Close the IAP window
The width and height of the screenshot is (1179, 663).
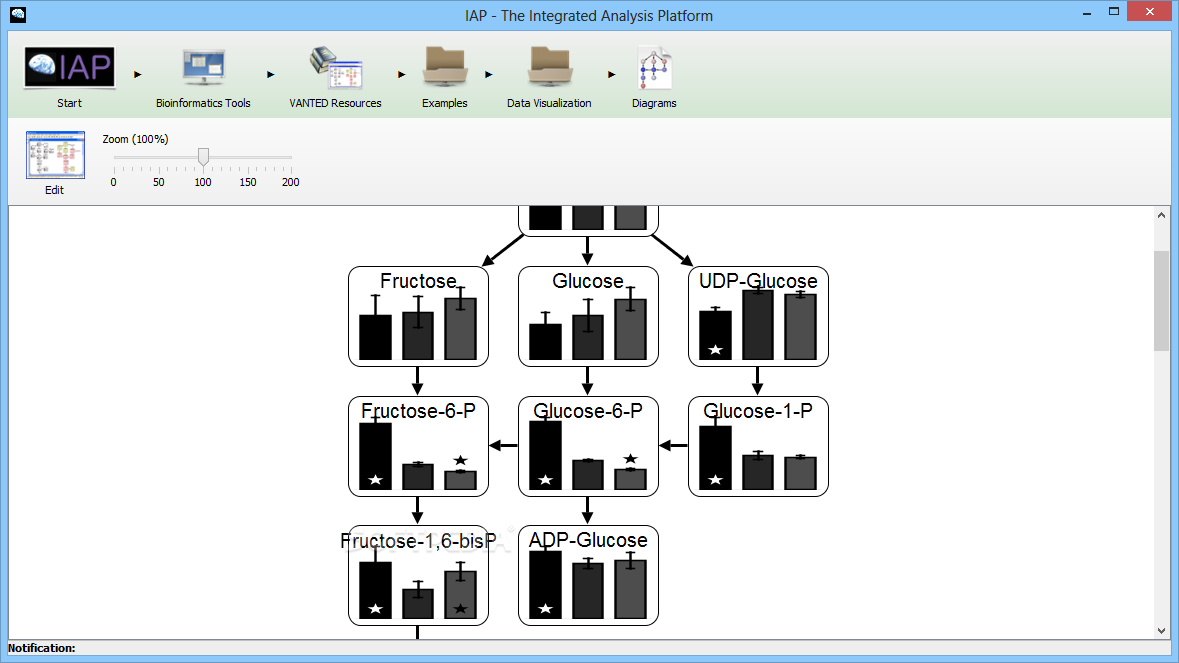click(x=1150, y=12)
